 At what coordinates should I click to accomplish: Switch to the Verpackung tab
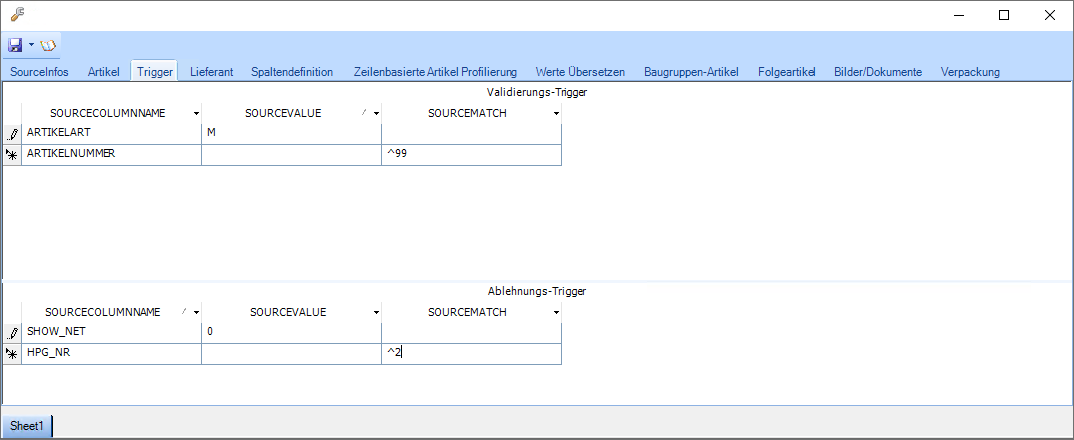(969, 72)
